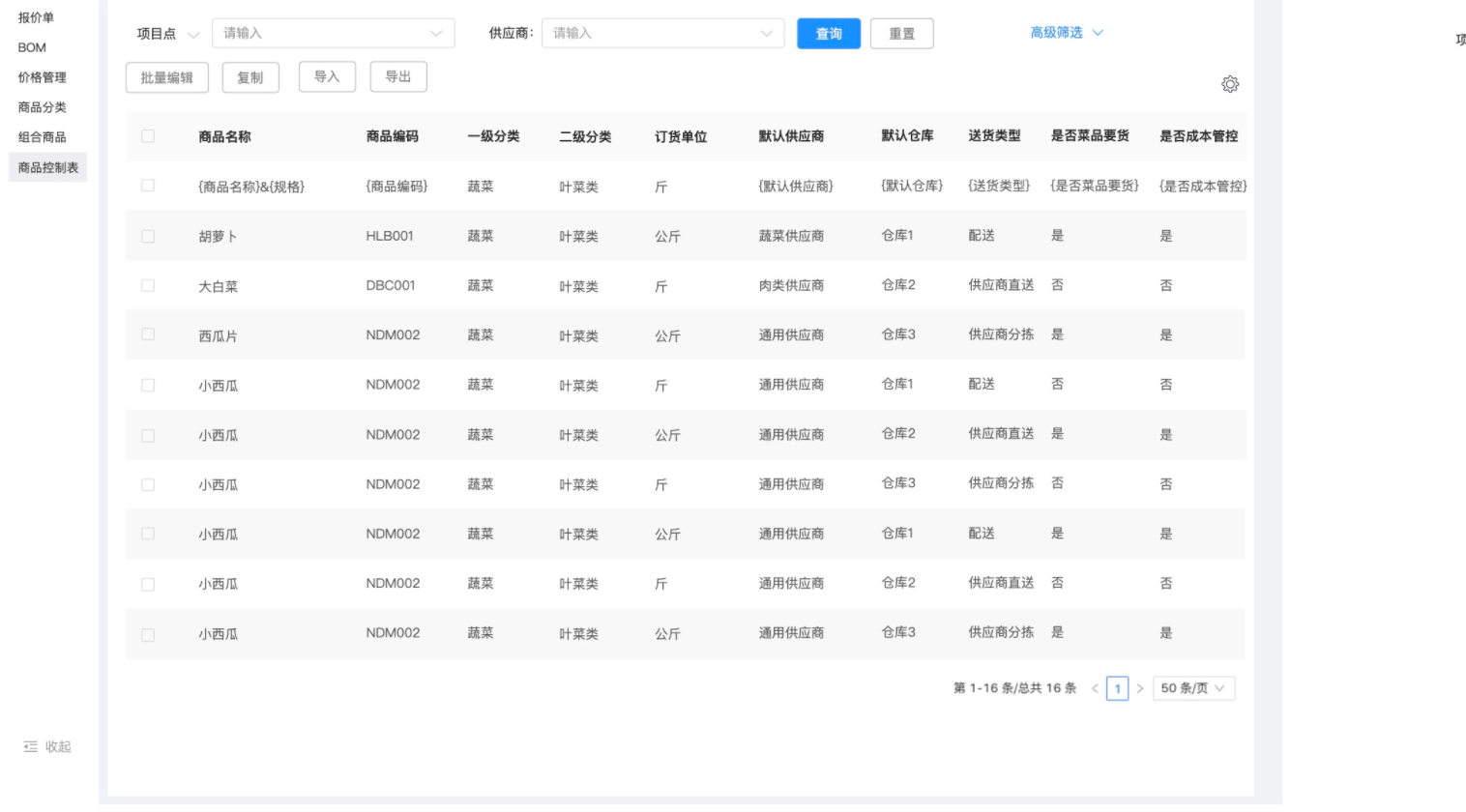Click the 西瓜片 product name cell

(218, 335)
